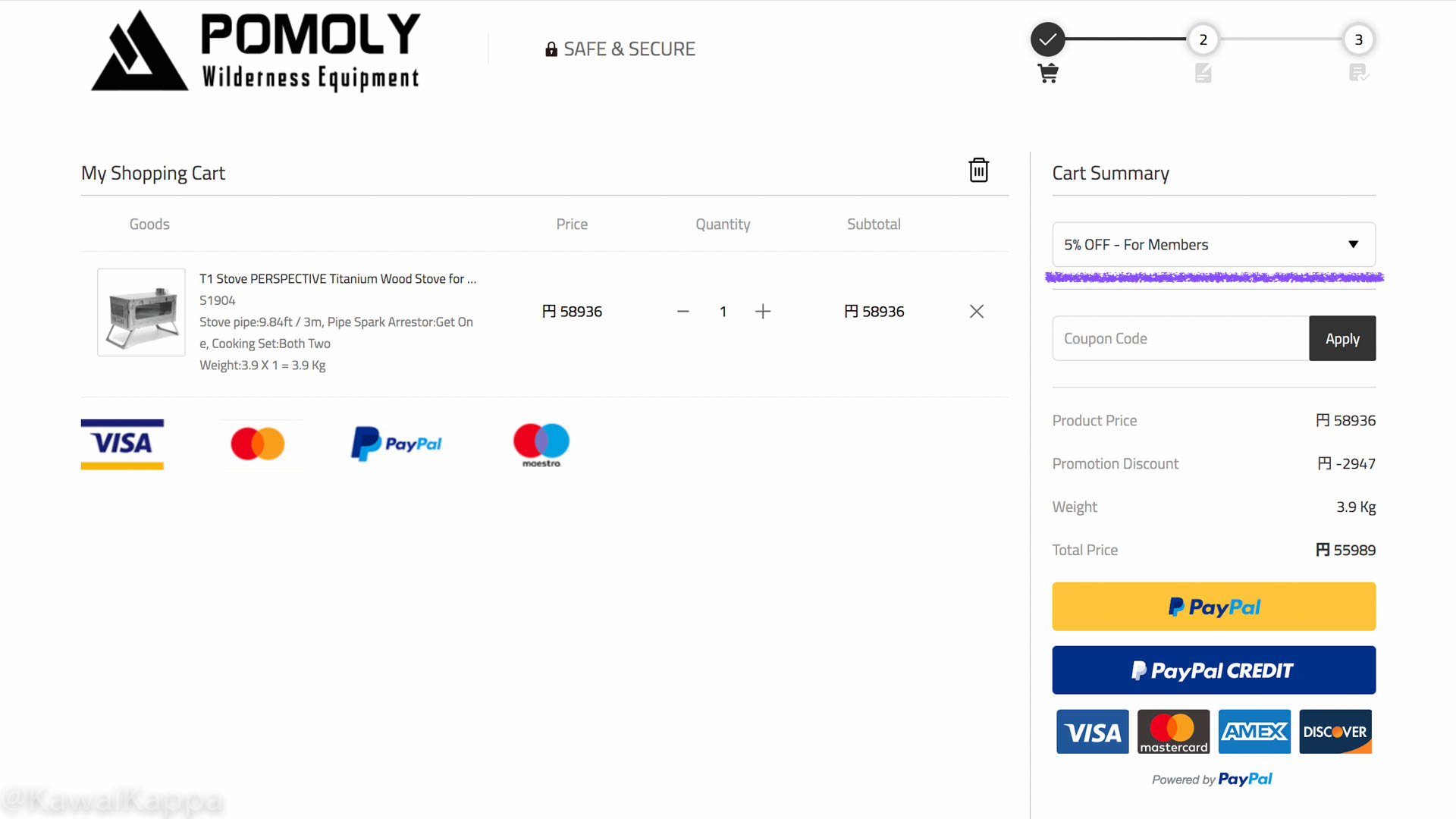
Task: Click the shopping cart step icon
Action: [1048, 74]
